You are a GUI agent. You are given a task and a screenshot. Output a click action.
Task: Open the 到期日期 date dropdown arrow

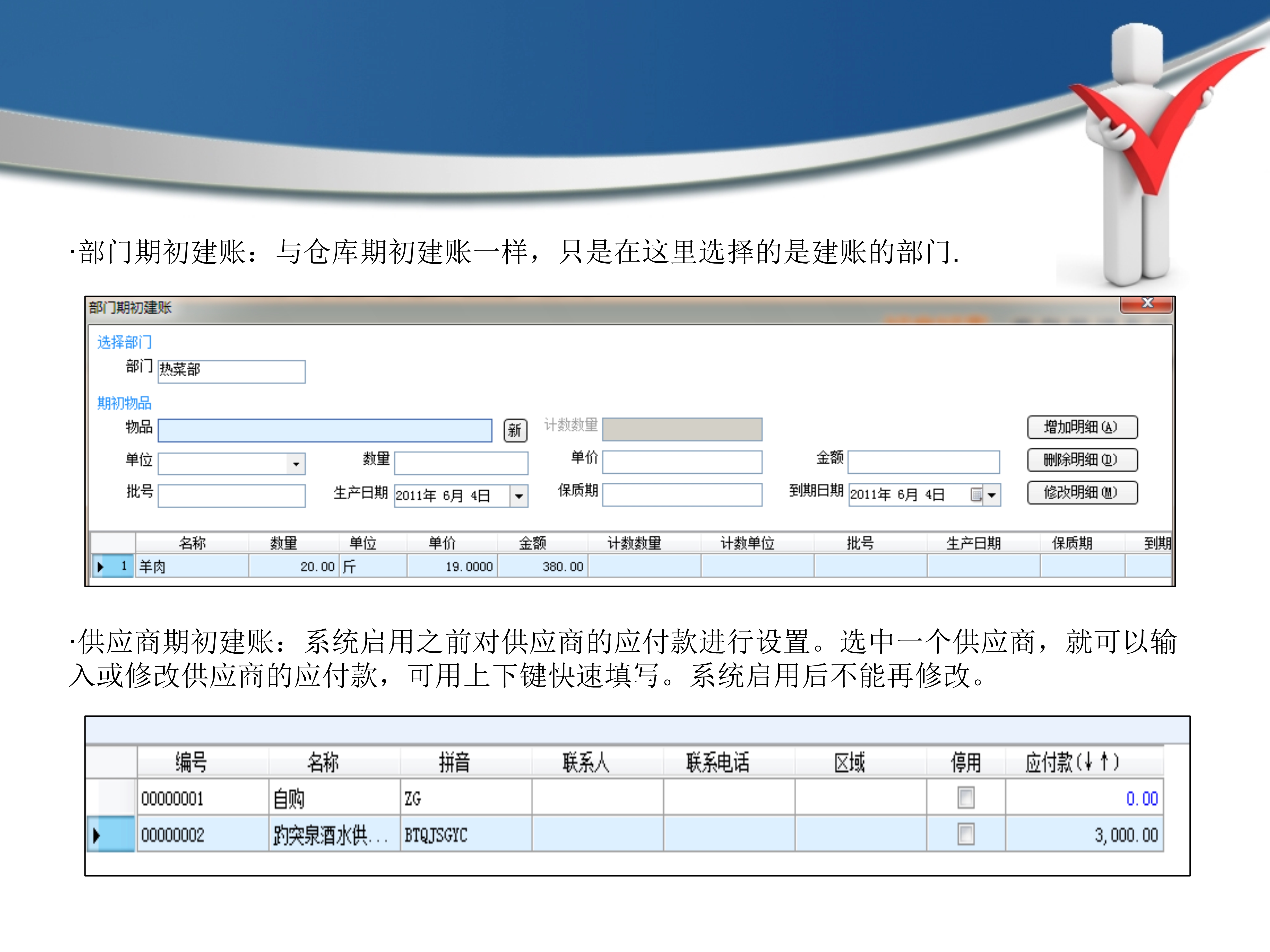[x=992, y=495]
